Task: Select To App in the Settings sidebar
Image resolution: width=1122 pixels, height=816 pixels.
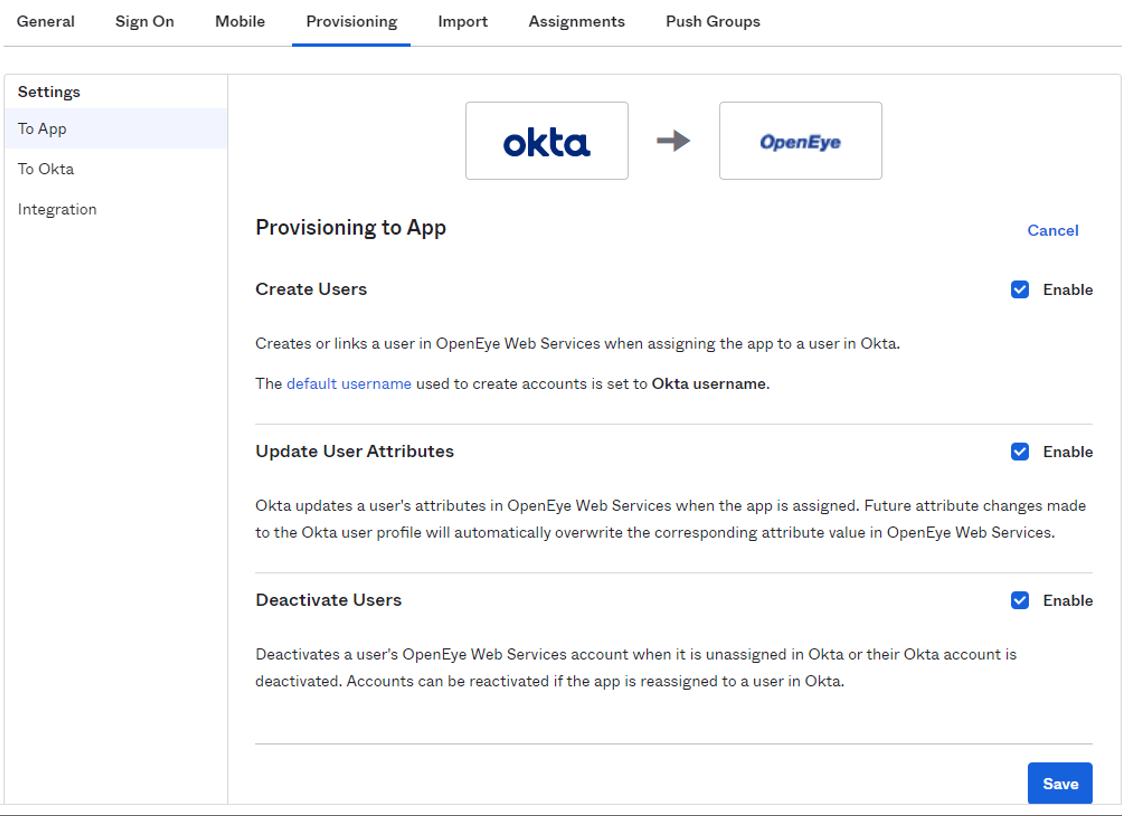Action: [41, 128]
